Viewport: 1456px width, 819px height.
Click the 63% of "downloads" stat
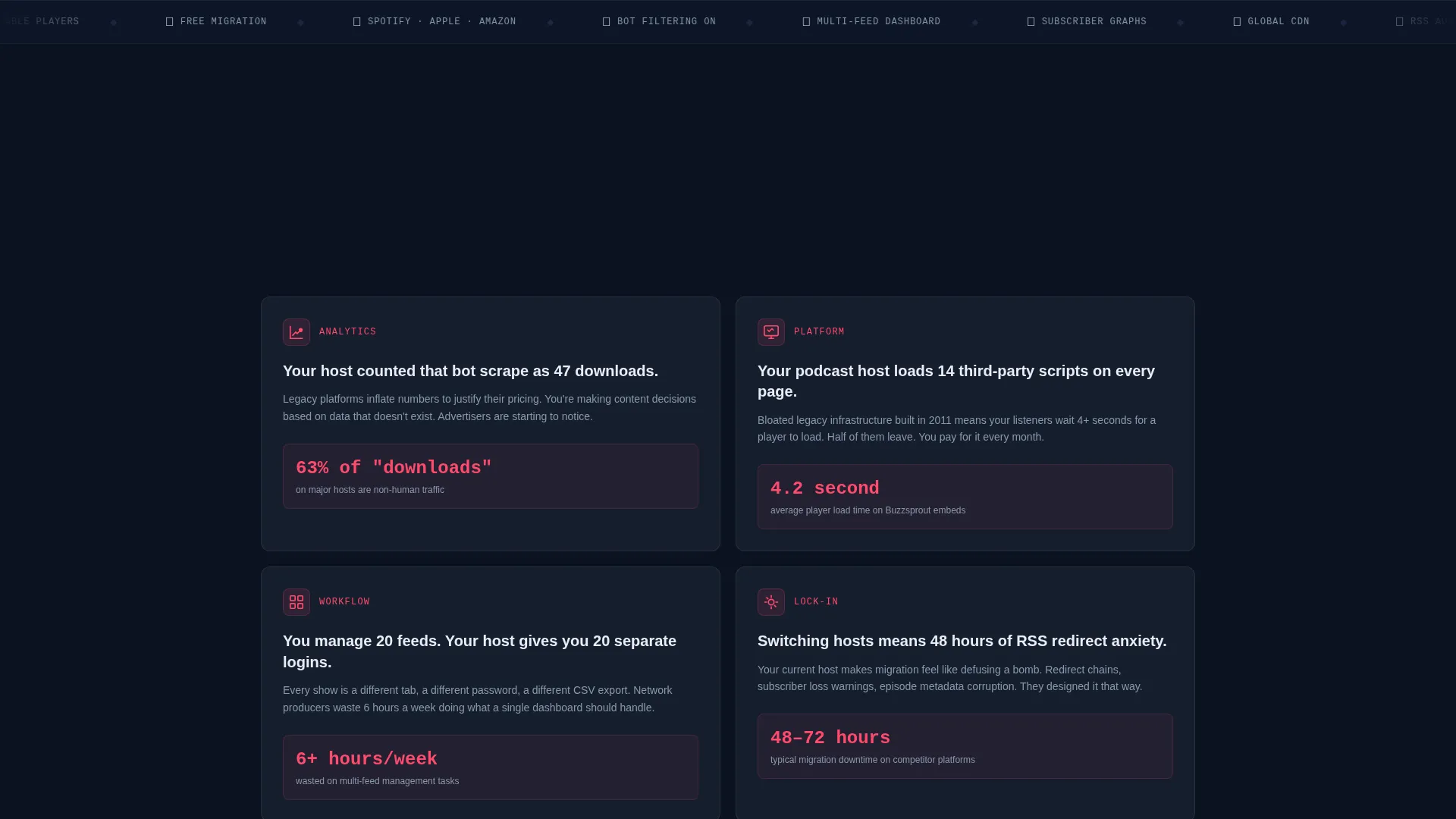[x=394, y=468]
